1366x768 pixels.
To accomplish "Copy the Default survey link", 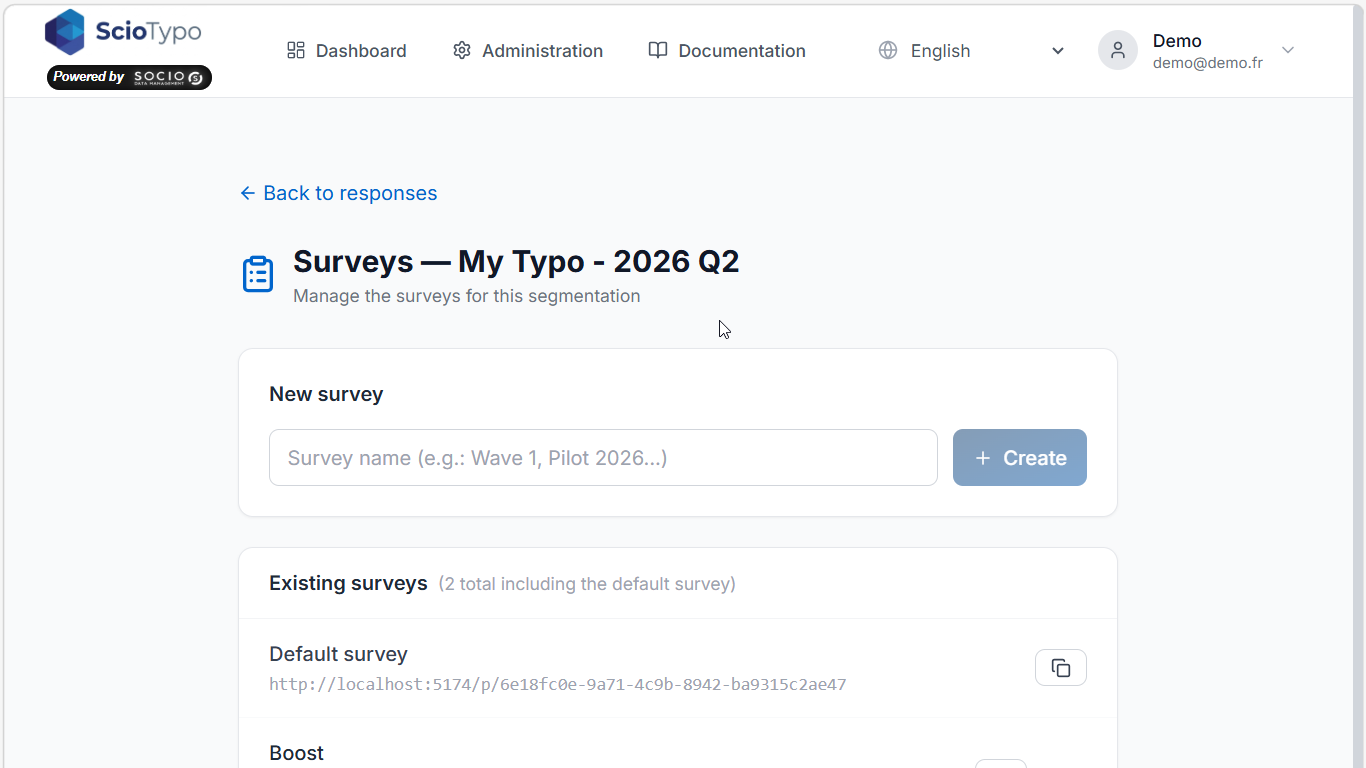I will coord(1061,668).
